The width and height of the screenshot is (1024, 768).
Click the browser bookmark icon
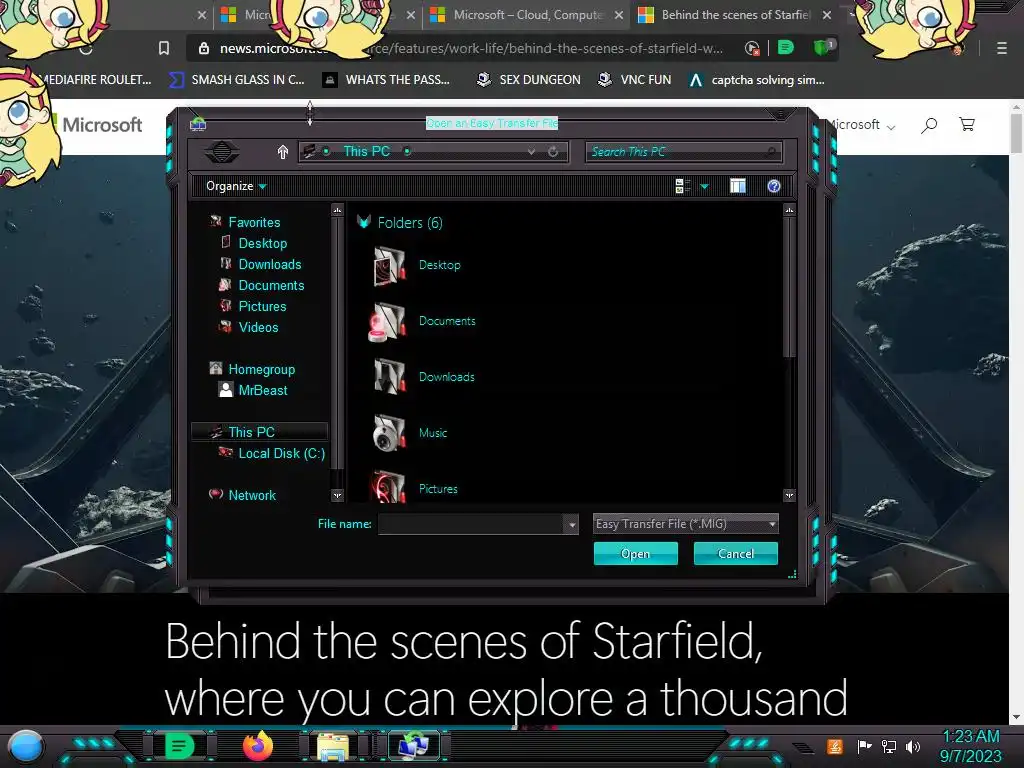(164, 48)
